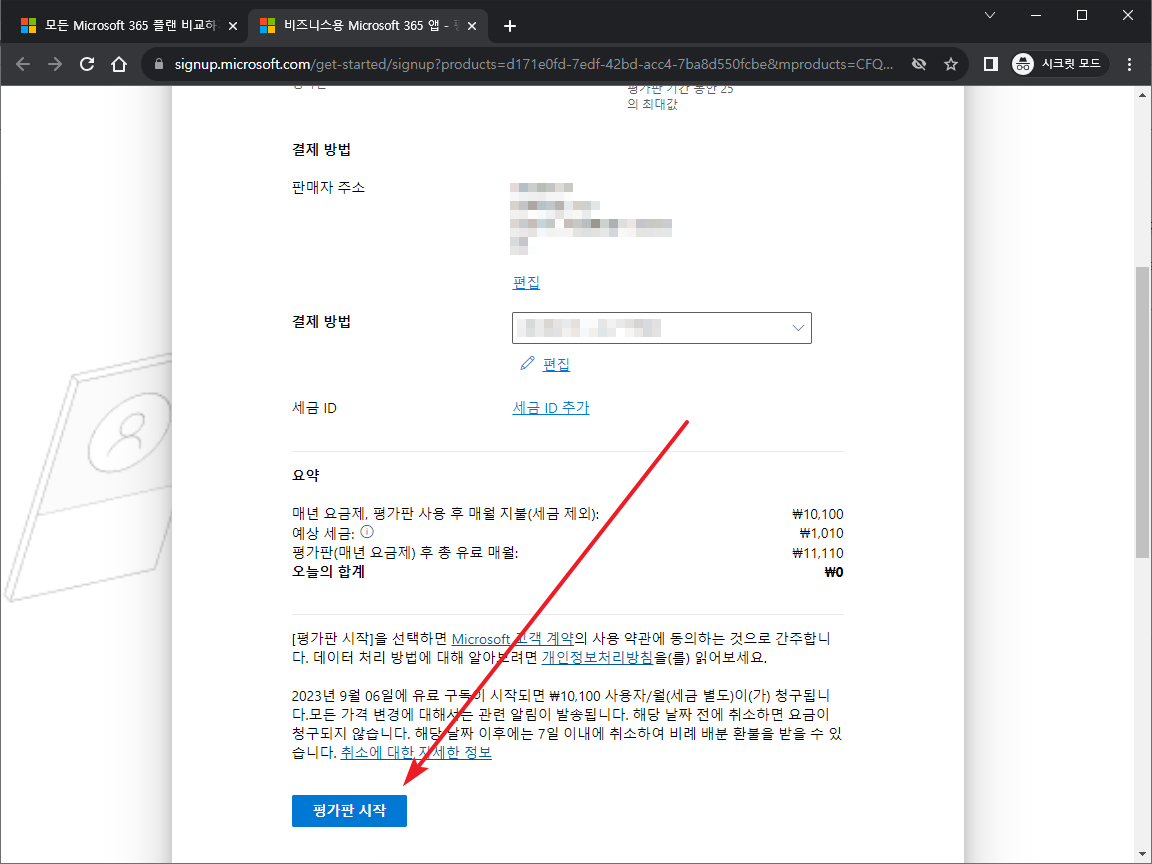Close the 비즈니스용 Microsoft 365 앱 tab
The image size is (1152, 864).
click(472, 26)
